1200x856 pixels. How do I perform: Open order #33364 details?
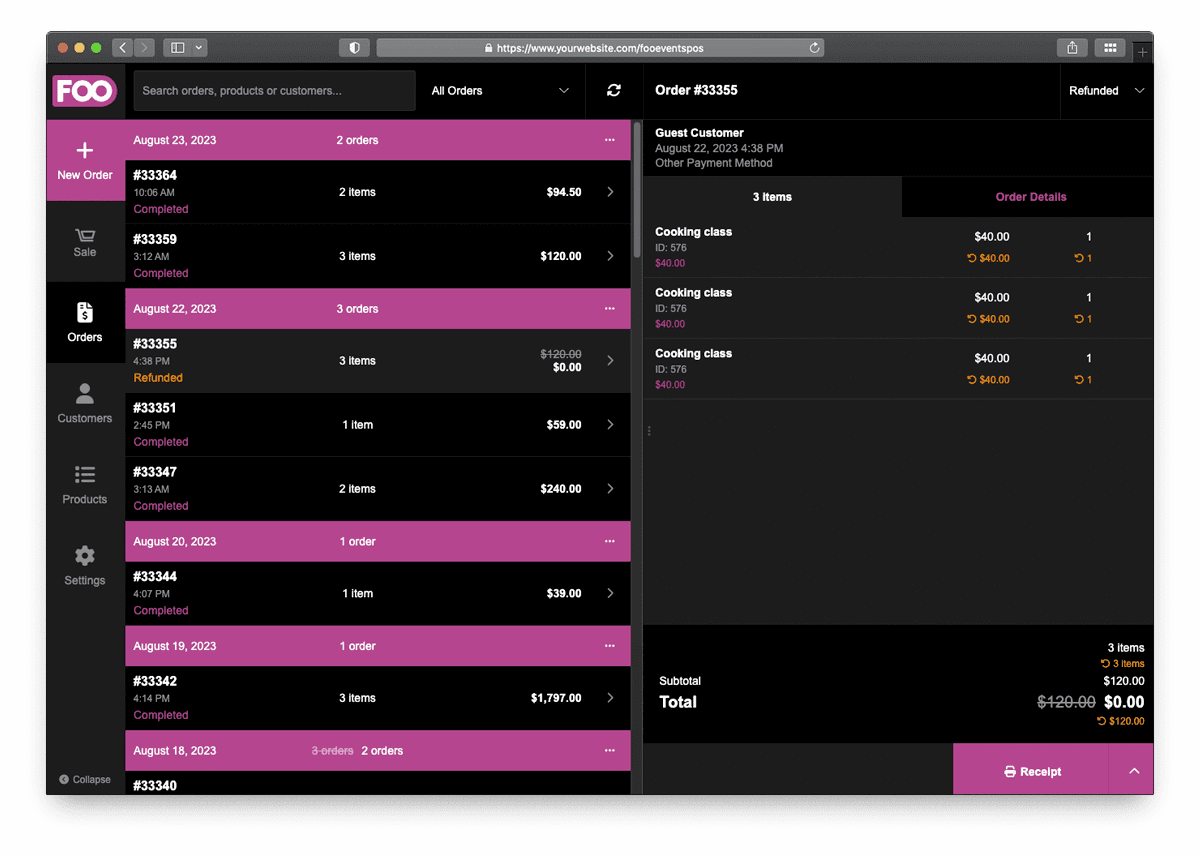pos(377,192)
